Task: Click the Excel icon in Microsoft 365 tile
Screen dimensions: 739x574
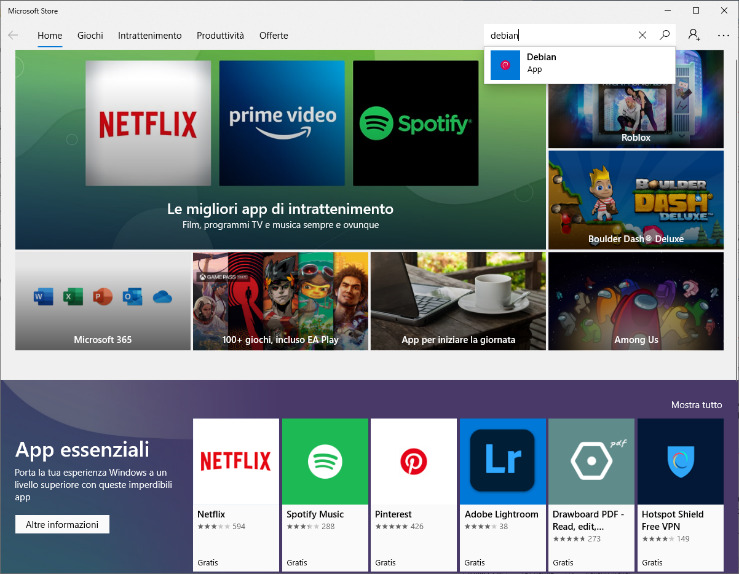Action: (x=73, y=297)
